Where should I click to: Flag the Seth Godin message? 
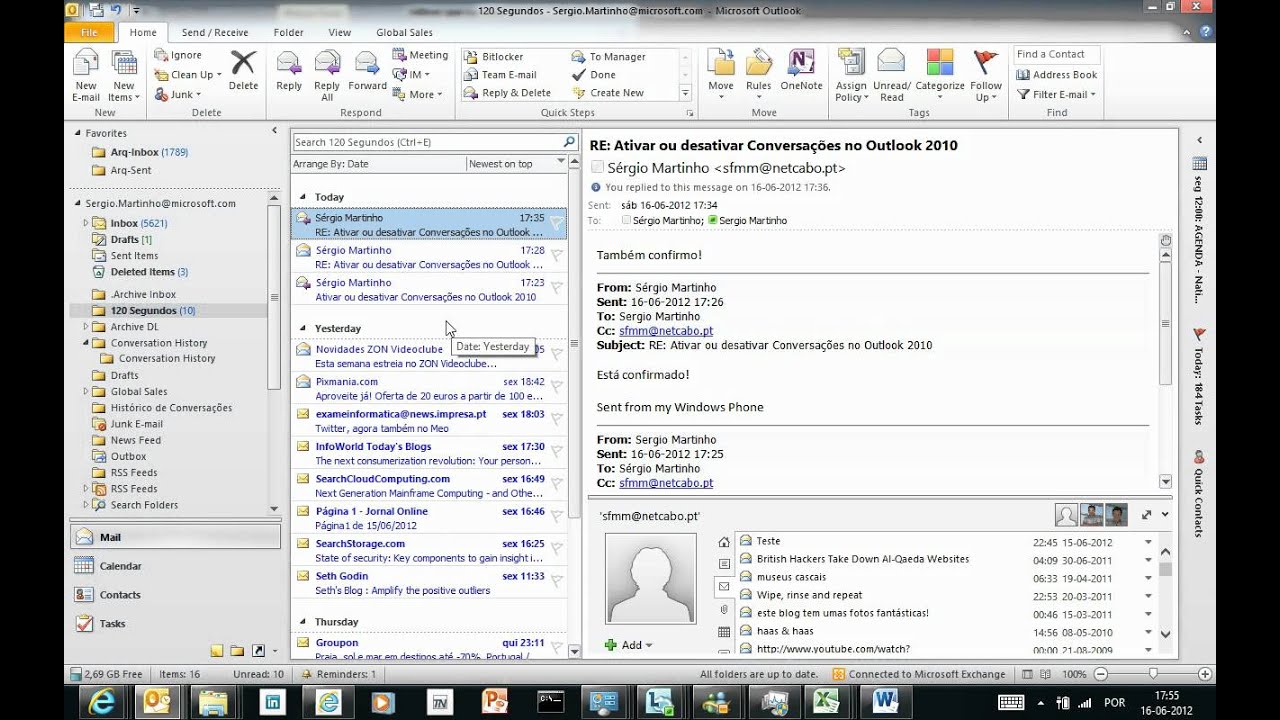[557, 582]
